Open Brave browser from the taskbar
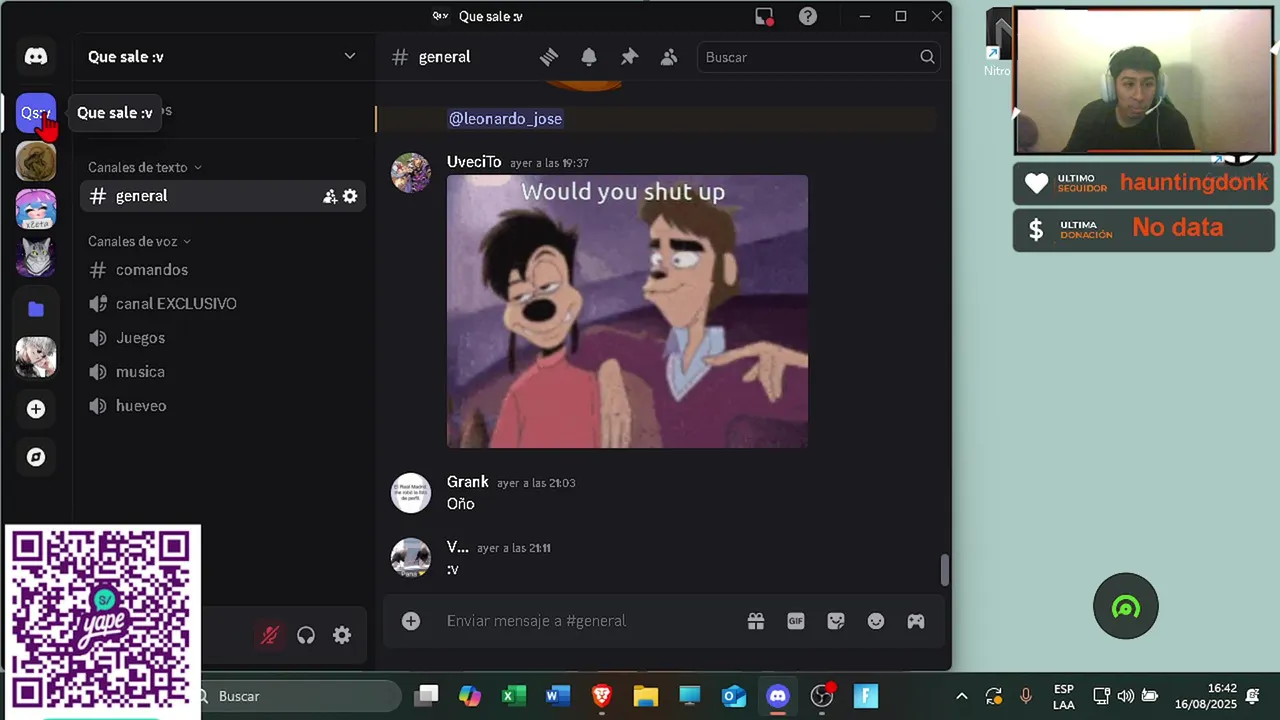Screen dimensions: 1280x720 pyautogui.click(x=602, y=696)
